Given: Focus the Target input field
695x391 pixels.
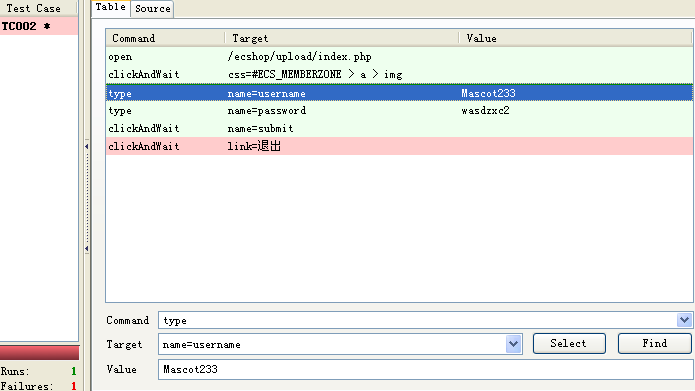Looking at the screenshot, I should (x=332, y=344).
